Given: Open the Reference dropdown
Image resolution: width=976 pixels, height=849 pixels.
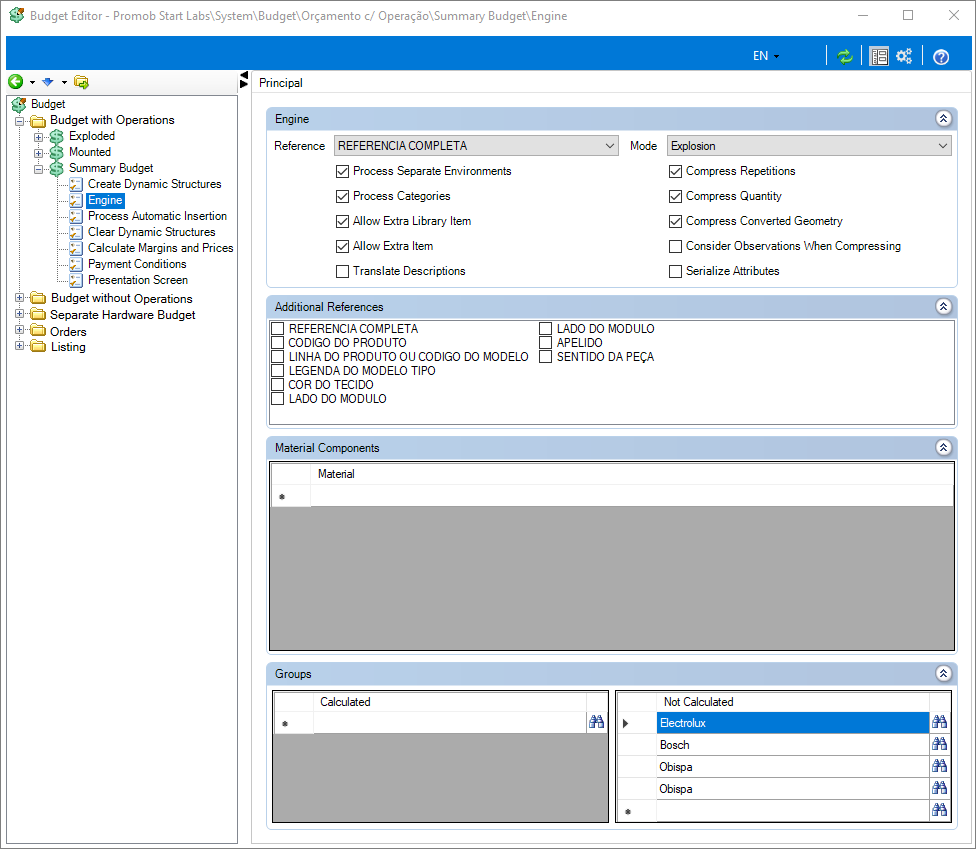Looking at the screenshot, I should coord(476,146).
